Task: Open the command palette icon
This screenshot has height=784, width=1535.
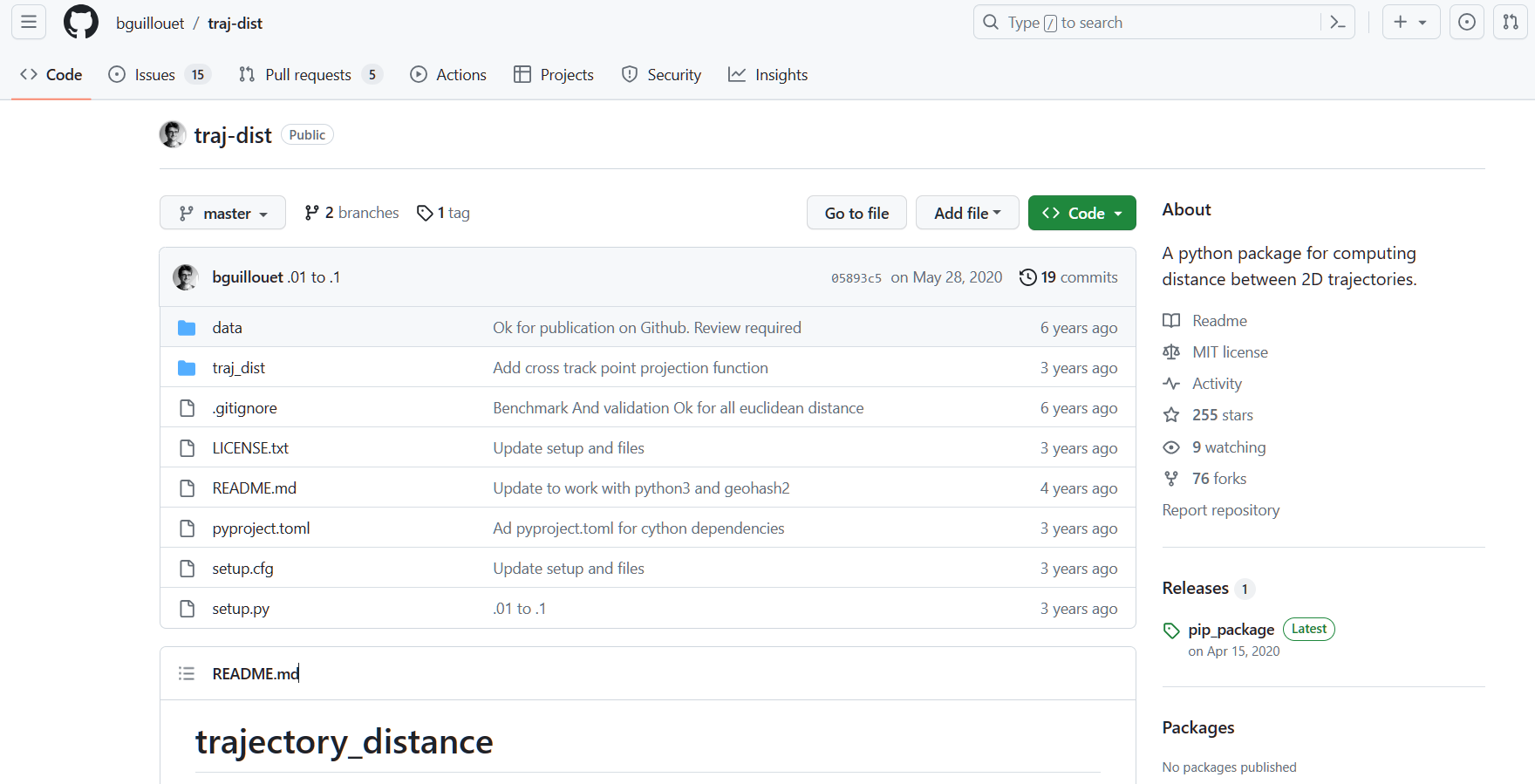Action: point(1338,23)
